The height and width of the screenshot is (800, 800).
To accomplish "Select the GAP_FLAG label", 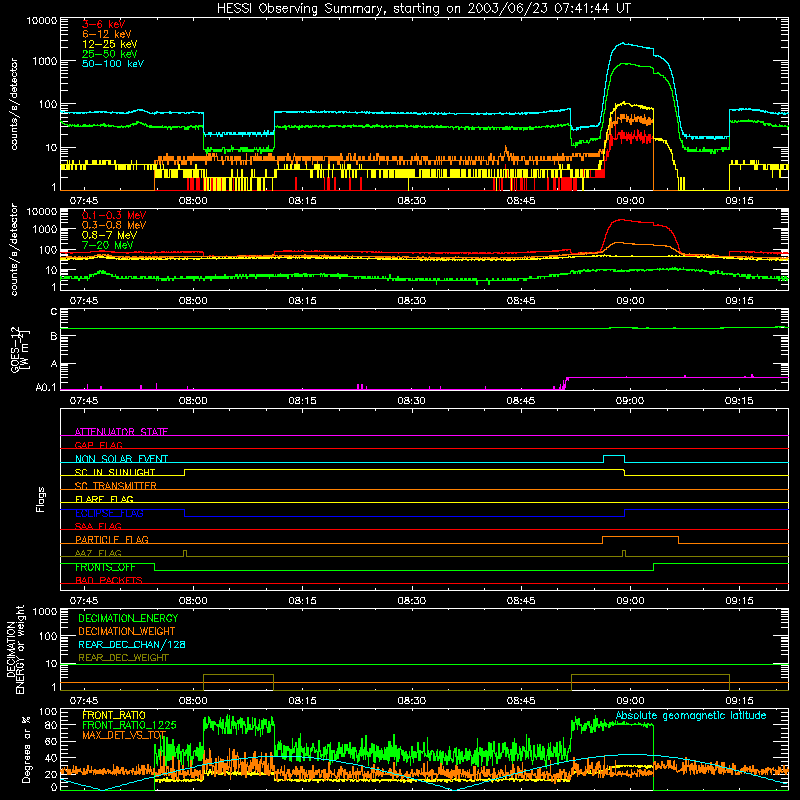I will coord(98,445).
